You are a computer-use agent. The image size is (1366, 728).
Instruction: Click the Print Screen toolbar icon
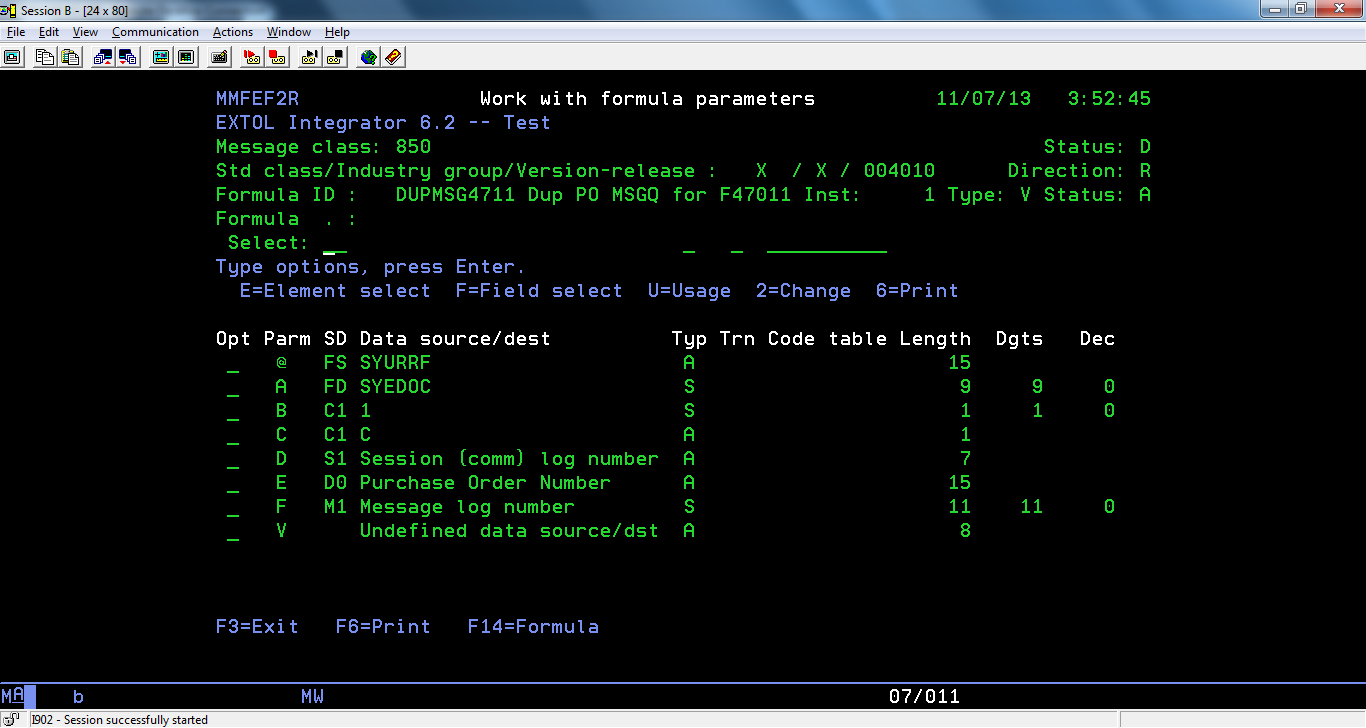coord(12,57)
